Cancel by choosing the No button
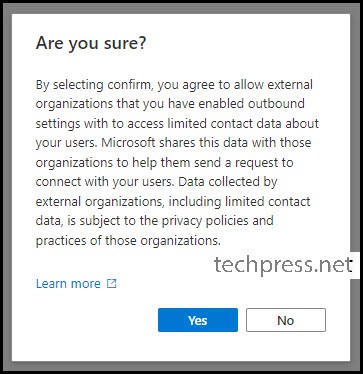This screenshot has width=363, height=374. [286, 320]
